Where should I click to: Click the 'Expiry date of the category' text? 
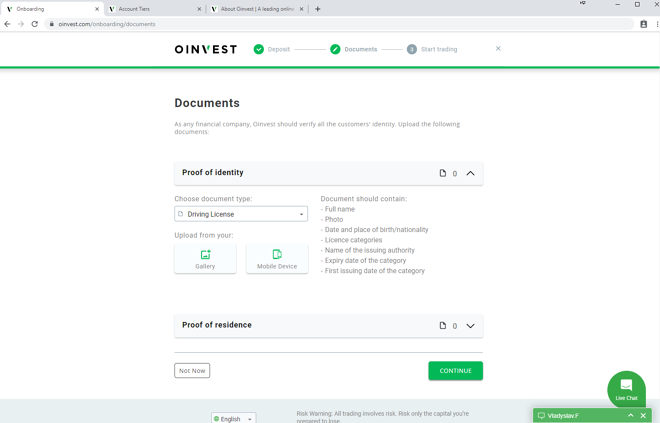[365, 261]
